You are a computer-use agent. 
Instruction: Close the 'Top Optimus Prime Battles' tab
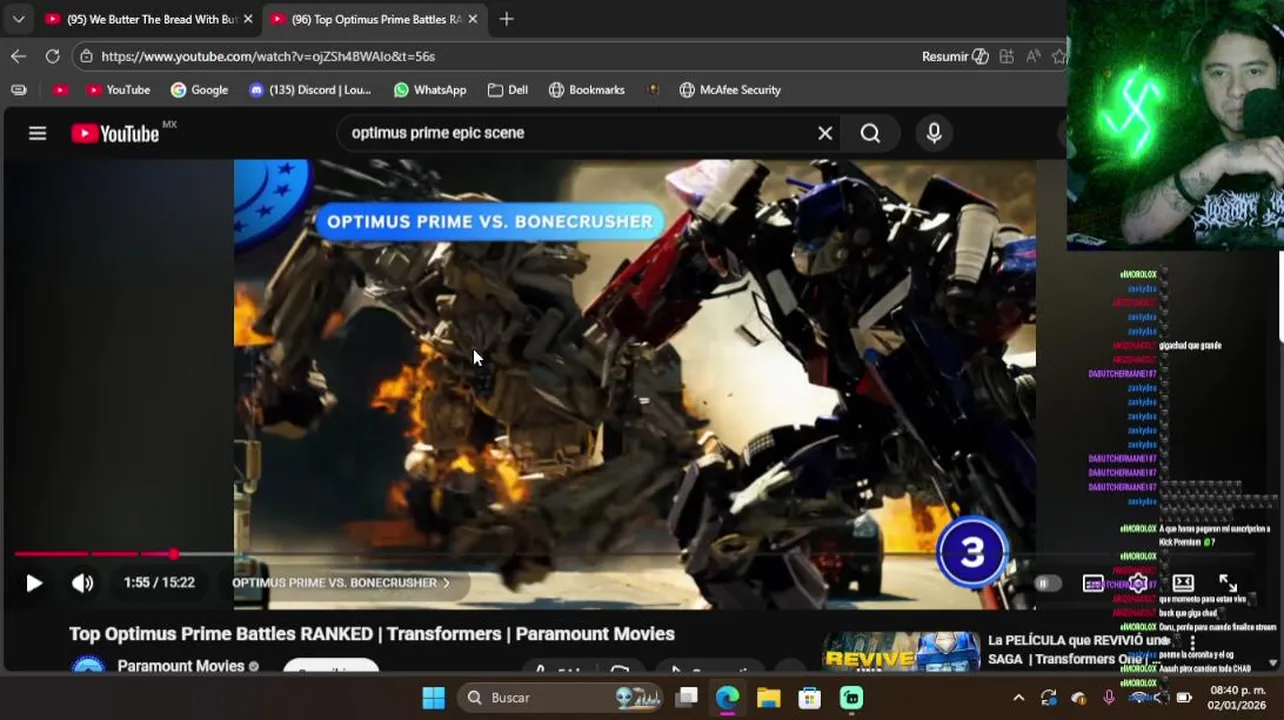[473, 19]
